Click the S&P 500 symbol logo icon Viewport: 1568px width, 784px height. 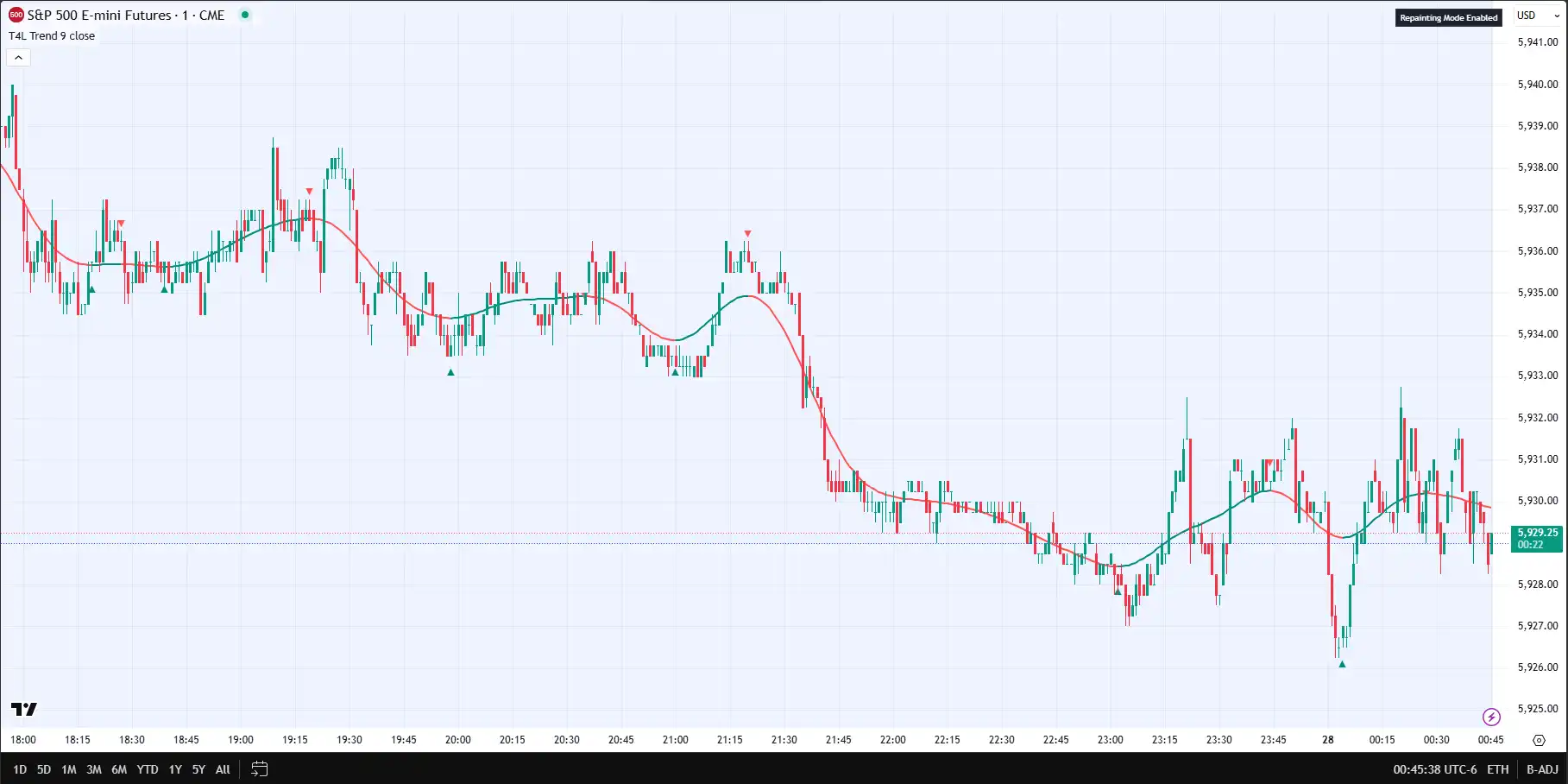coord(16,15)
